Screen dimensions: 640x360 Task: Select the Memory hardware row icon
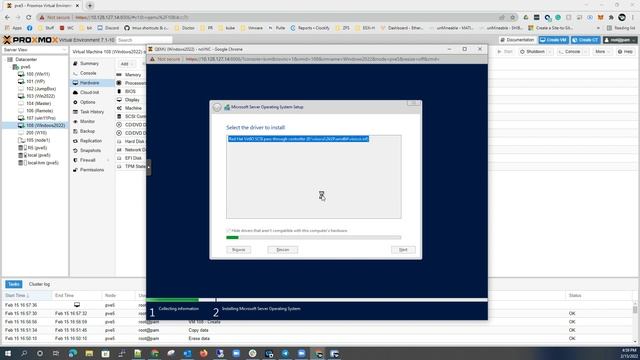[x=119, y=75]
